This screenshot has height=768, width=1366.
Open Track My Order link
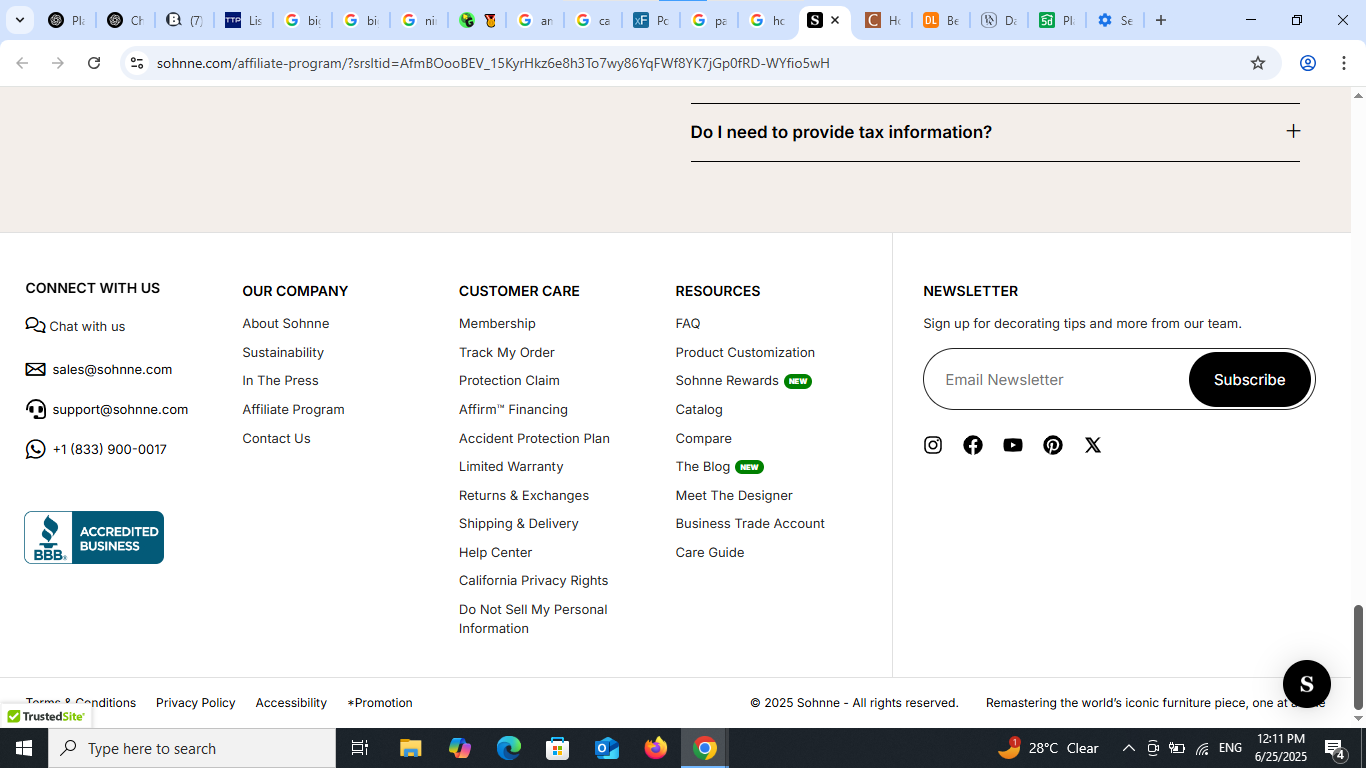pos(506,352)
